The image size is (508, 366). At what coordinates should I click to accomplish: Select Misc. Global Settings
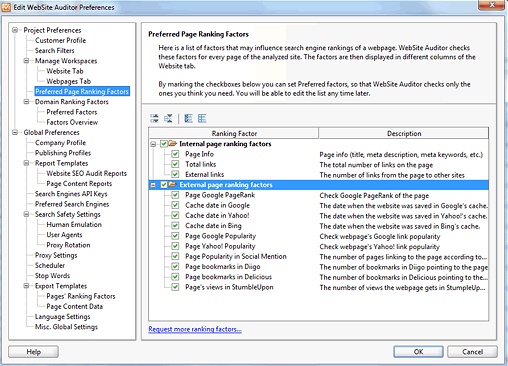(x=66, y=327)
